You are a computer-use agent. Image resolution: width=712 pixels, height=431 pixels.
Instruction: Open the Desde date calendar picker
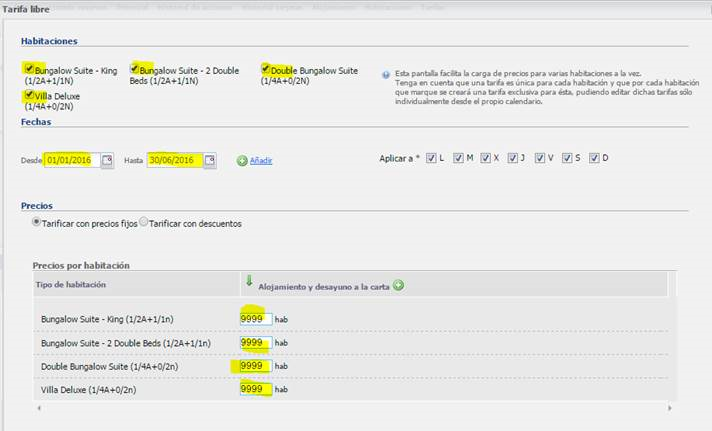tap(107, 160)
